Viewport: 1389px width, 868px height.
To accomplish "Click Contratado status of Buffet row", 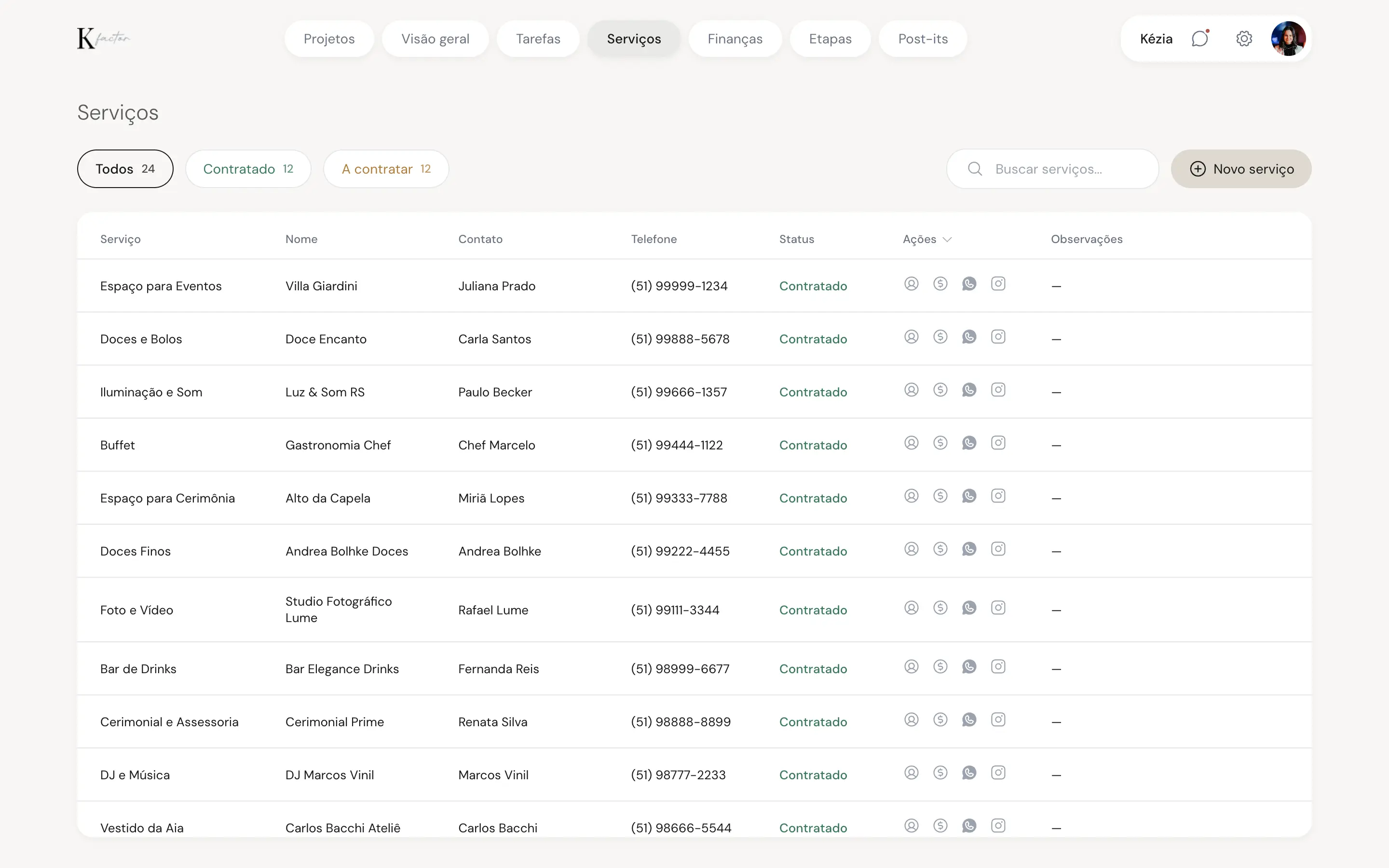I will (x=813, y=445).
